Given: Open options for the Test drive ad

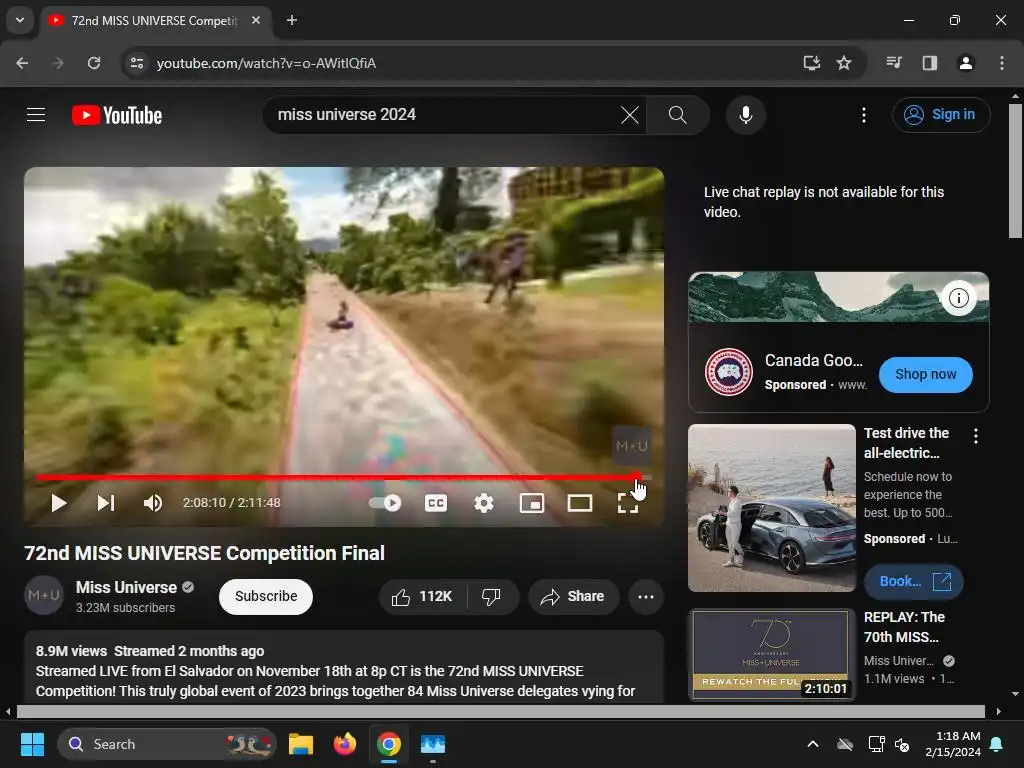Looking at the screenshot, I should pos(976,436).
